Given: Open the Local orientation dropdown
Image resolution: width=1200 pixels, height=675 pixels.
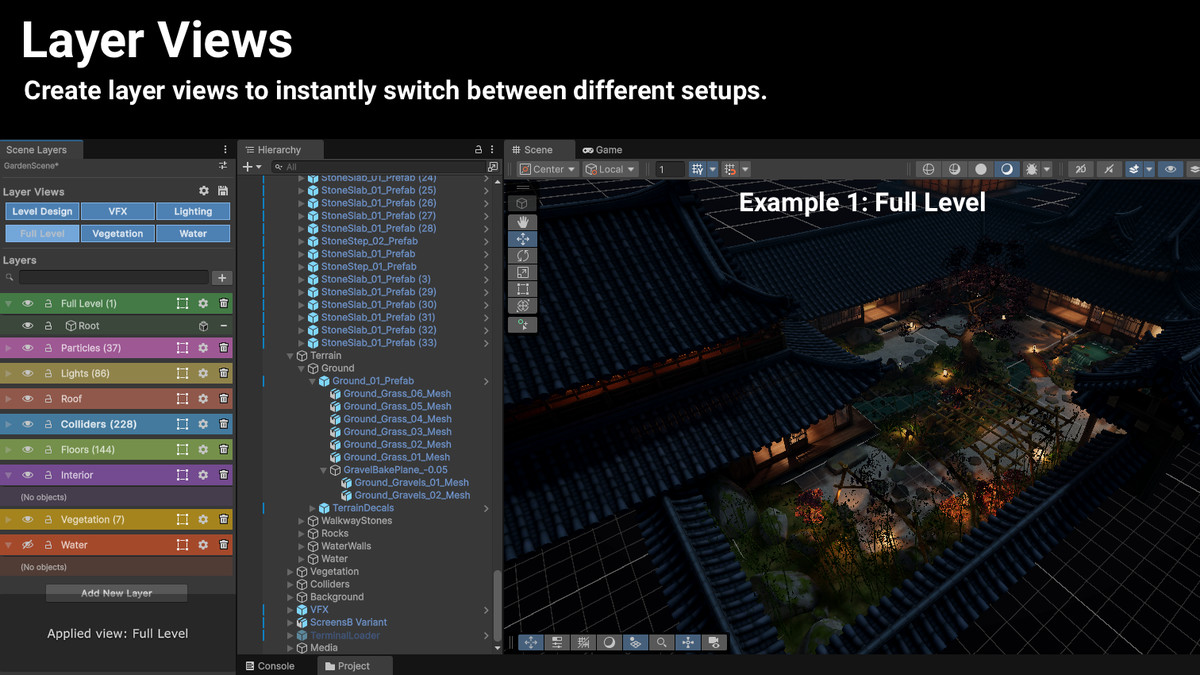Looking at the screenshot, I should pos(610,169).
